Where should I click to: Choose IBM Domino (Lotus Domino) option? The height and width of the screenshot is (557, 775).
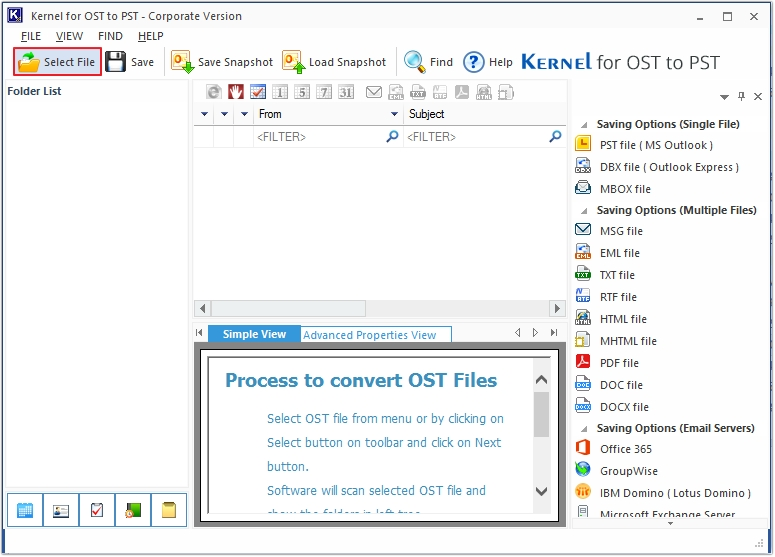pos(663,493)
